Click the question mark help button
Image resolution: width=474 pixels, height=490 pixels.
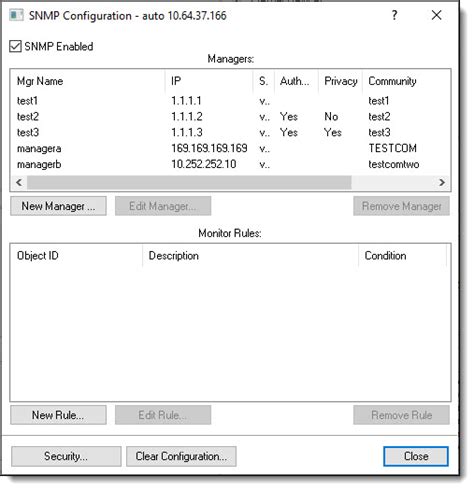tap(394, 15)
